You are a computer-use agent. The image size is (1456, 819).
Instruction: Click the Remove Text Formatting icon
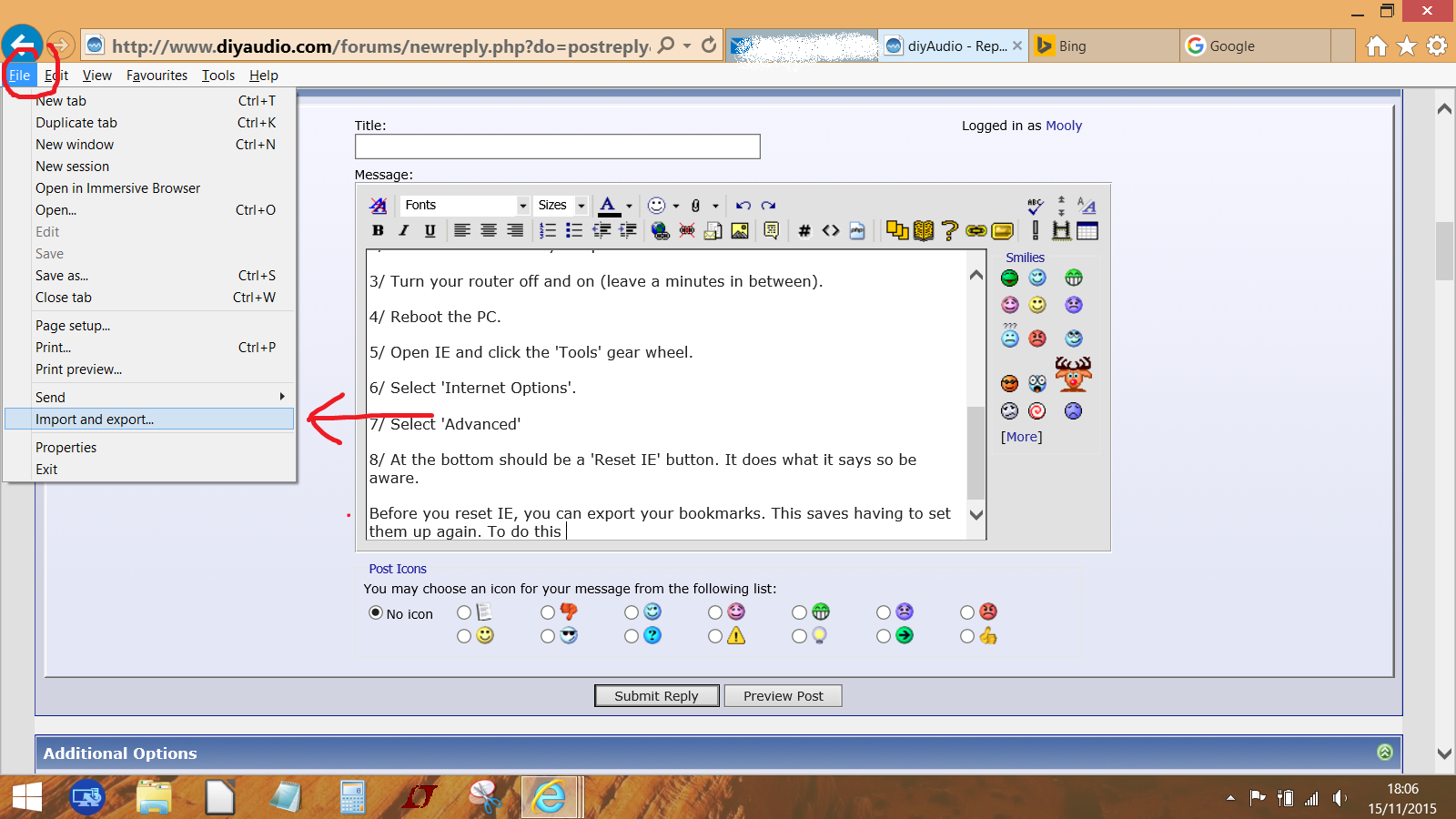tap(379, 206)
